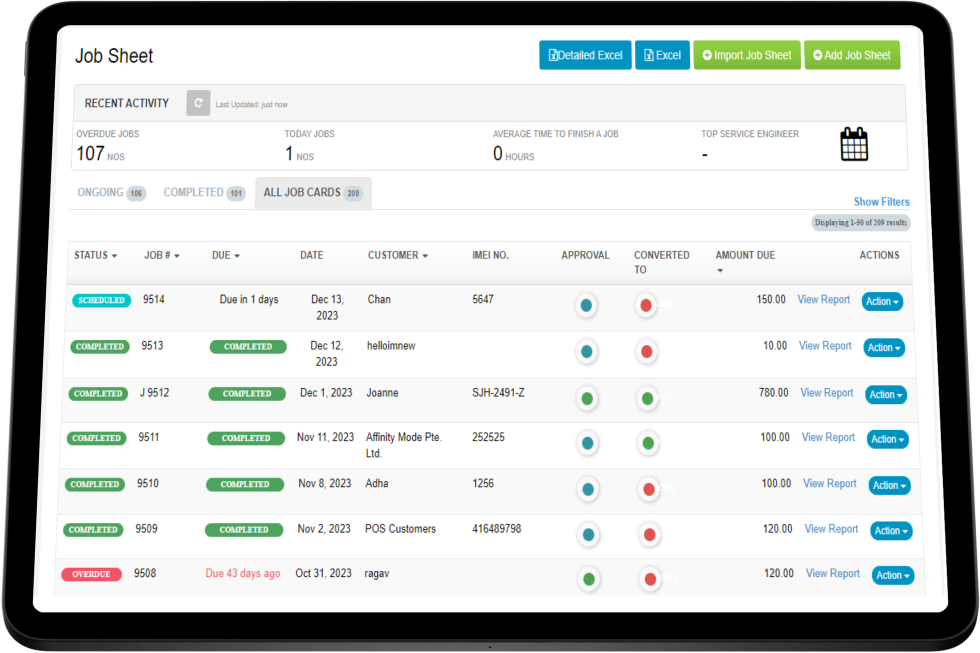The width and height of the screenshot is (980, 653).
Task: Click job number J 9512
Action: pos(154,392)
